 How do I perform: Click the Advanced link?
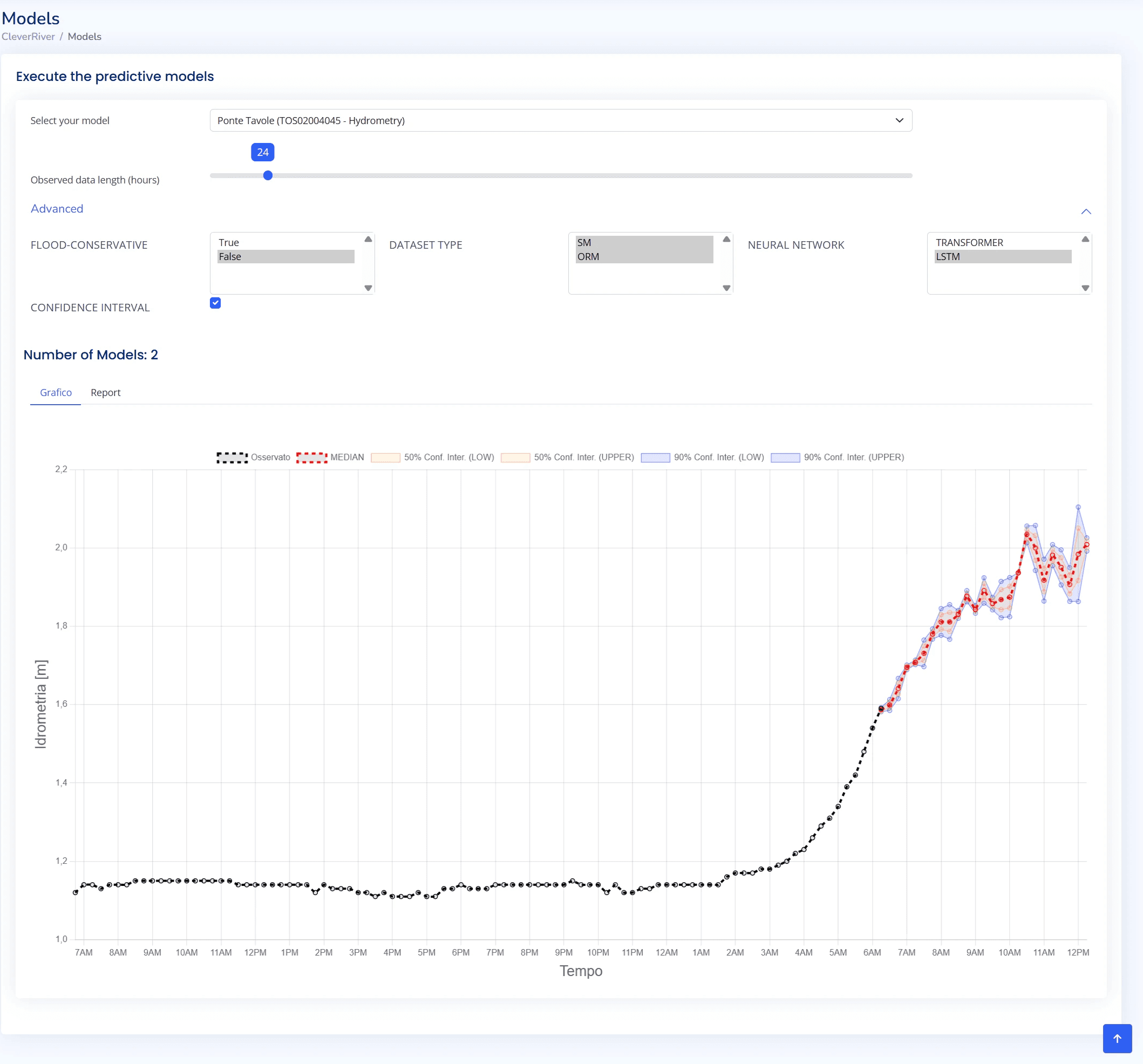tap(56, 209)
